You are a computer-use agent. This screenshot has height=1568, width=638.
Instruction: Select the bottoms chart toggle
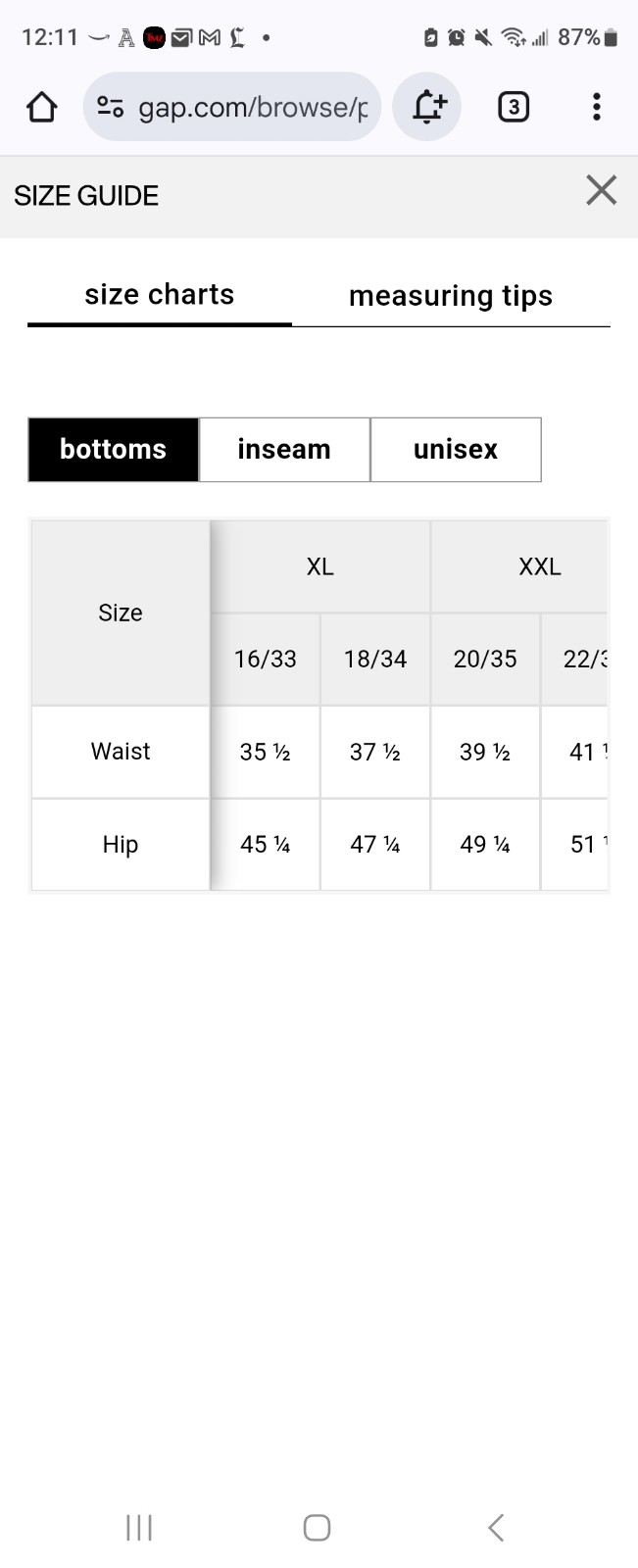(114, 450)
